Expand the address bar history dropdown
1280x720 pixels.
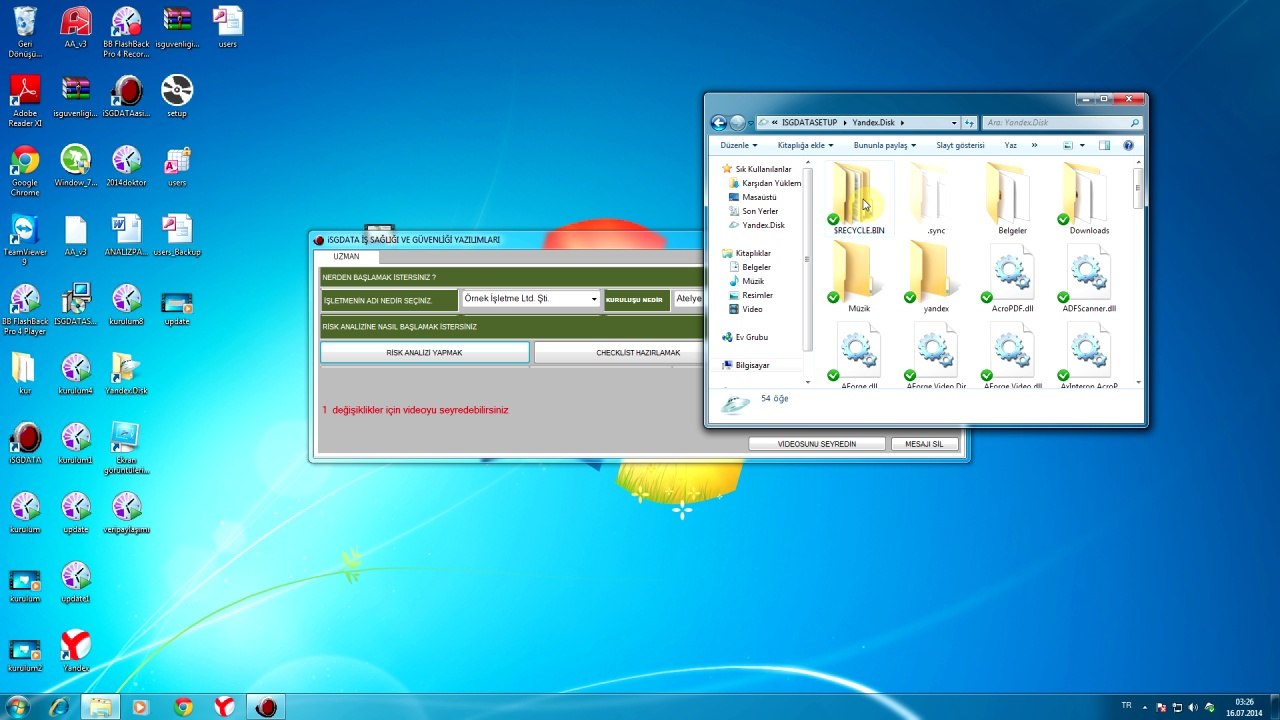tap(954, 123)
